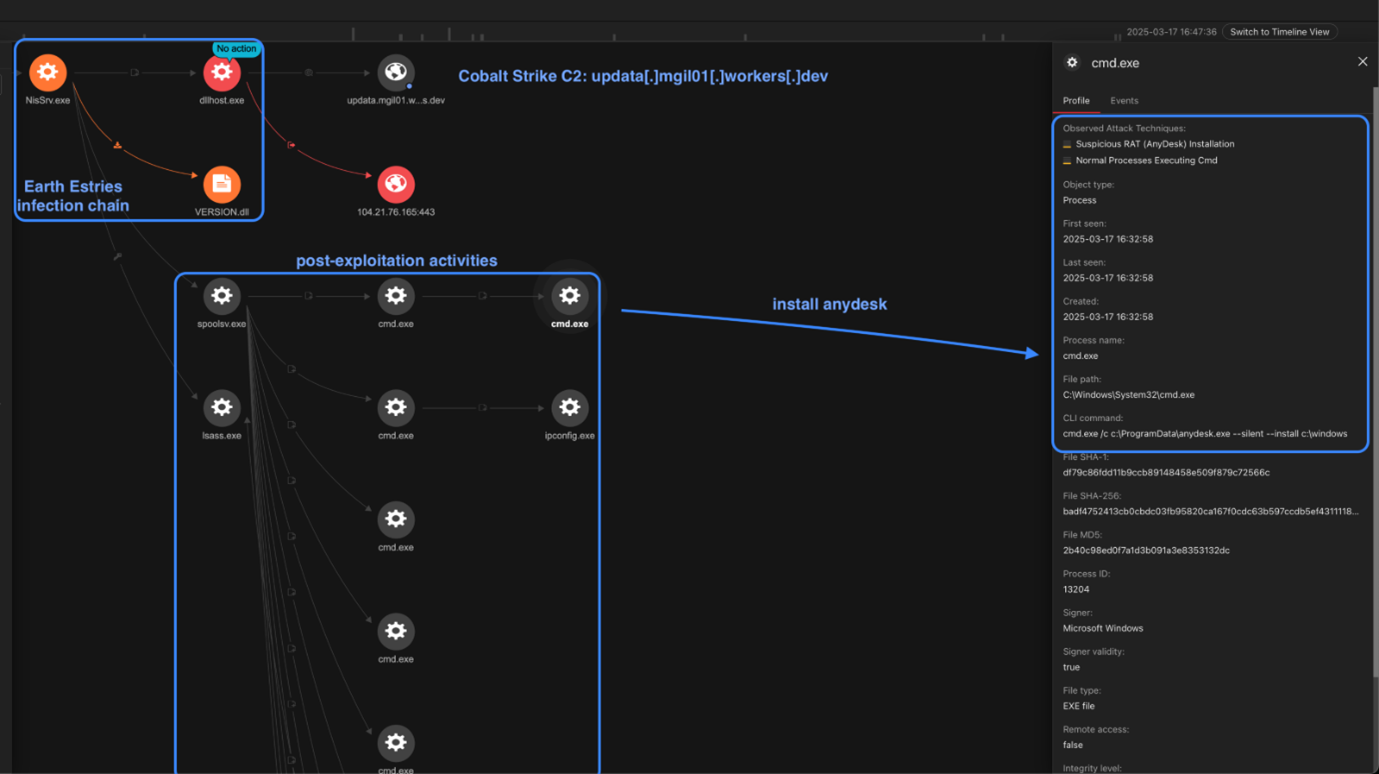This screenshot has width=1379, height=774.
Task: Click the spoolsv.exe process node
Action: pyautogui.click(x=221, y=296)
